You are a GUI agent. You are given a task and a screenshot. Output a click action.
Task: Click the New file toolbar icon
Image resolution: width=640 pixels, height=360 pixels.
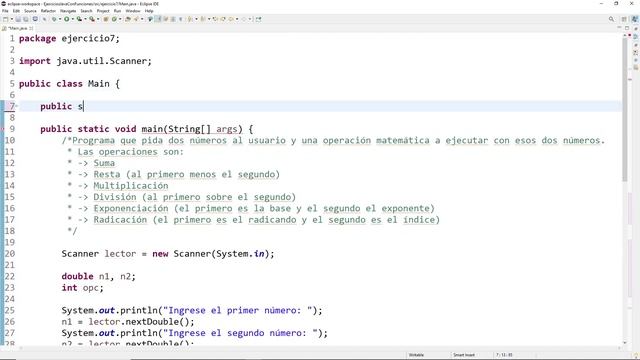click(5, 19)
